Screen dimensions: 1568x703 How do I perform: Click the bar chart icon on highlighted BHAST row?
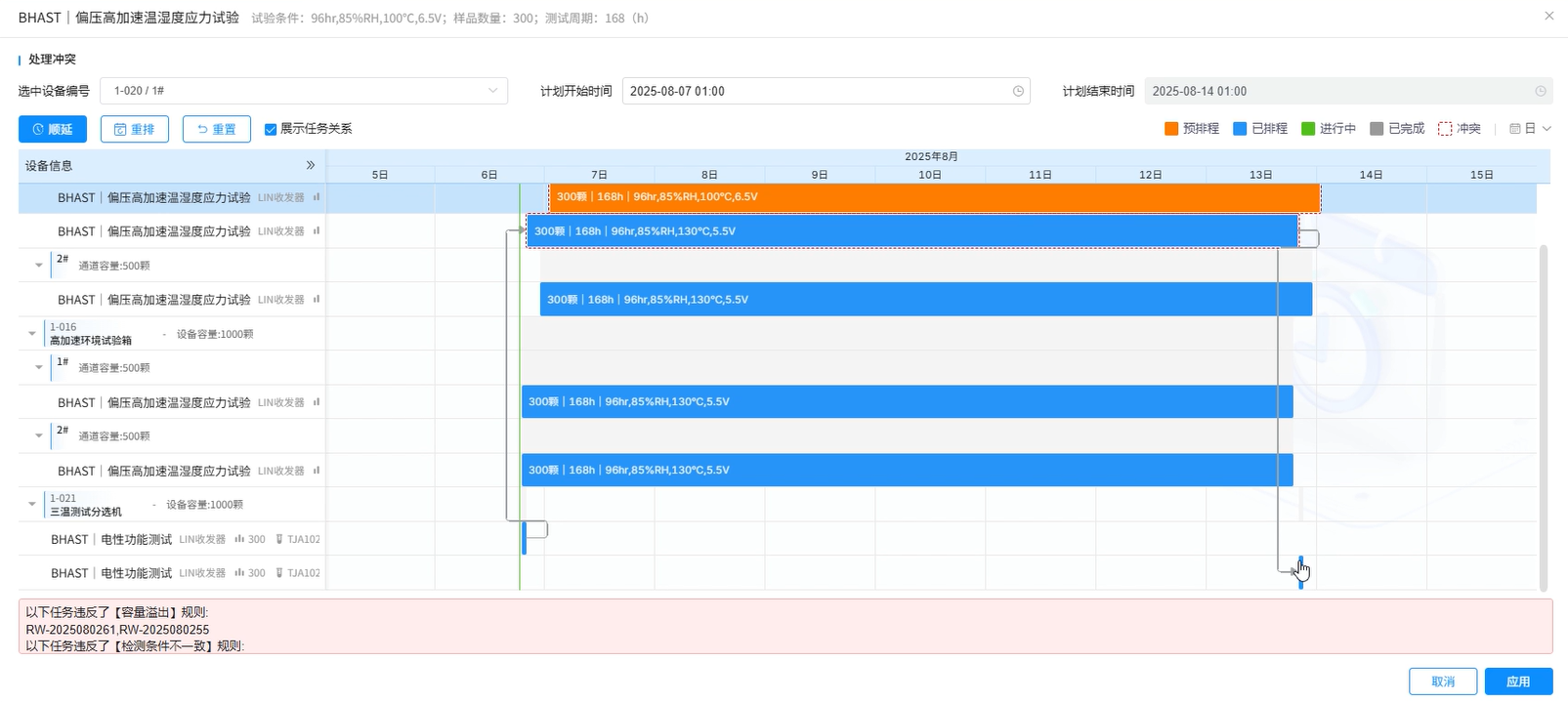317,197
